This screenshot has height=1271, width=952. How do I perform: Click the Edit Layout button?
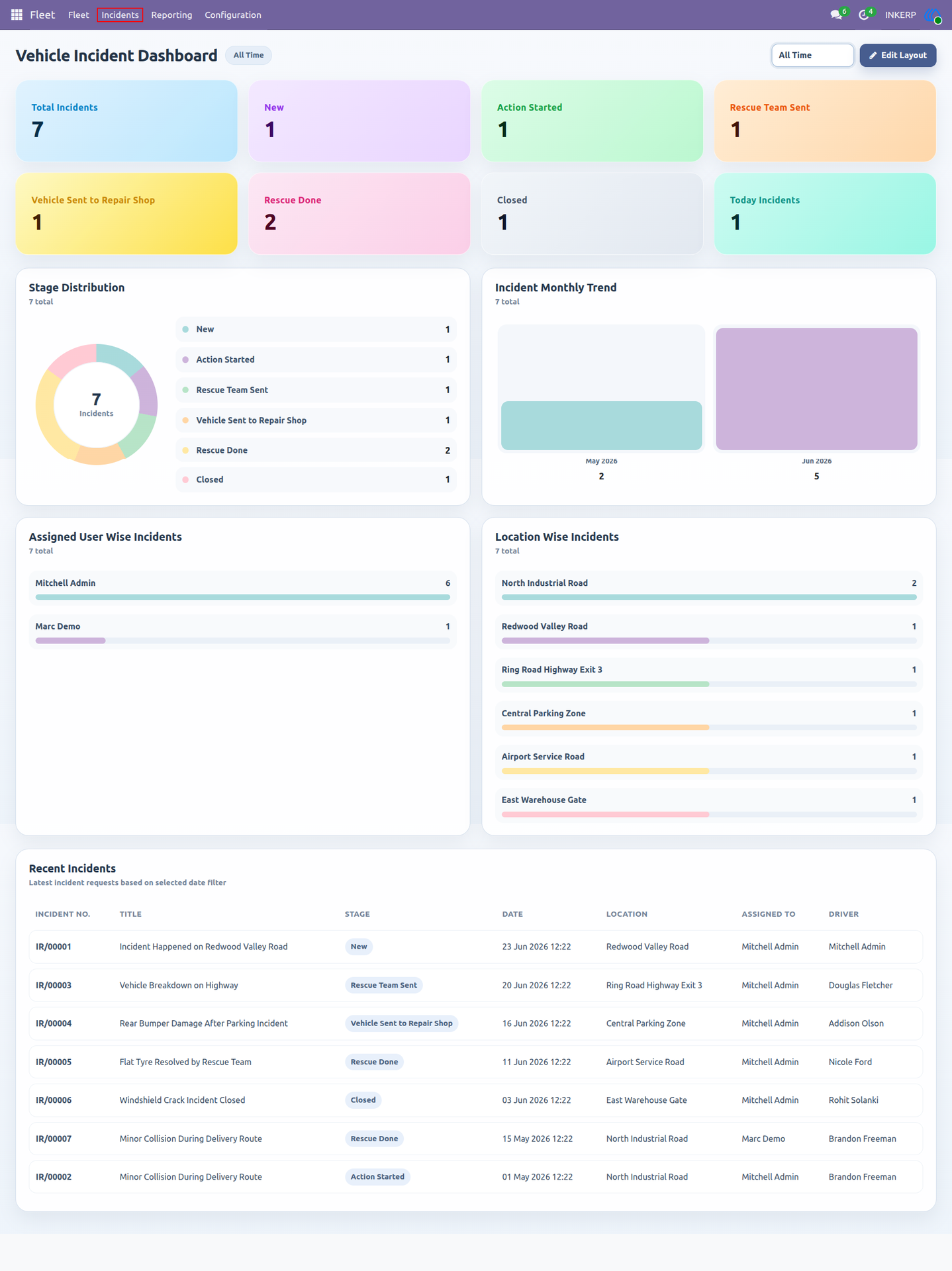(898, 55)
